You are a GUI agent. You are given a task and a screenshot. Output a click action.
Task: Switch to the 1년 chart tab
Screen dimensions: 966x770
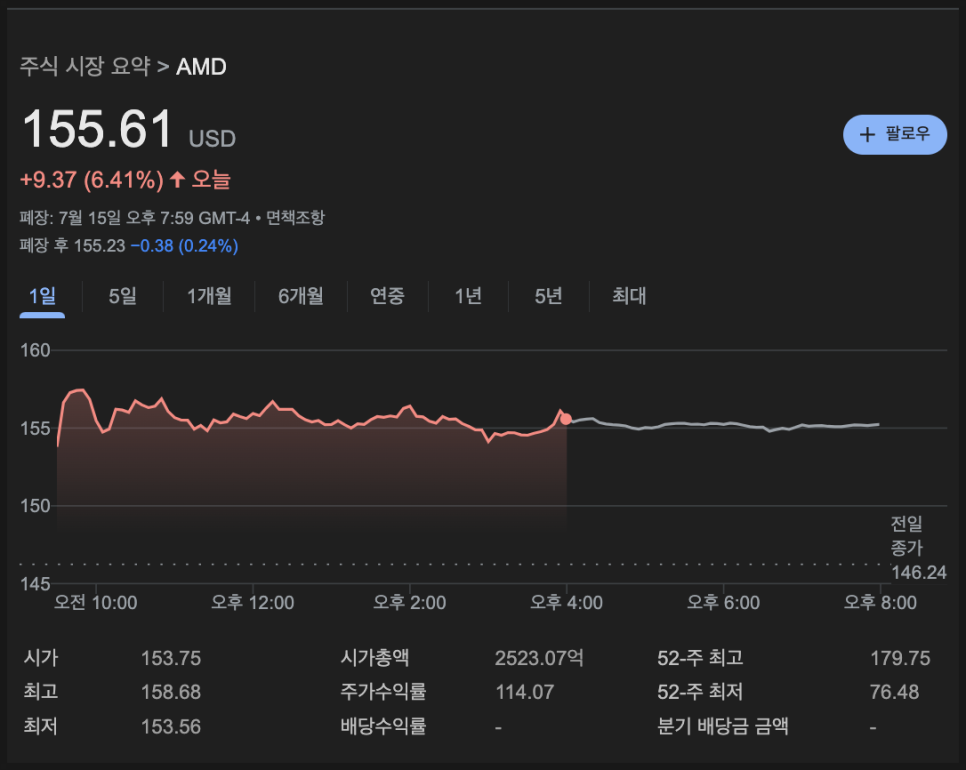(468, 296)
